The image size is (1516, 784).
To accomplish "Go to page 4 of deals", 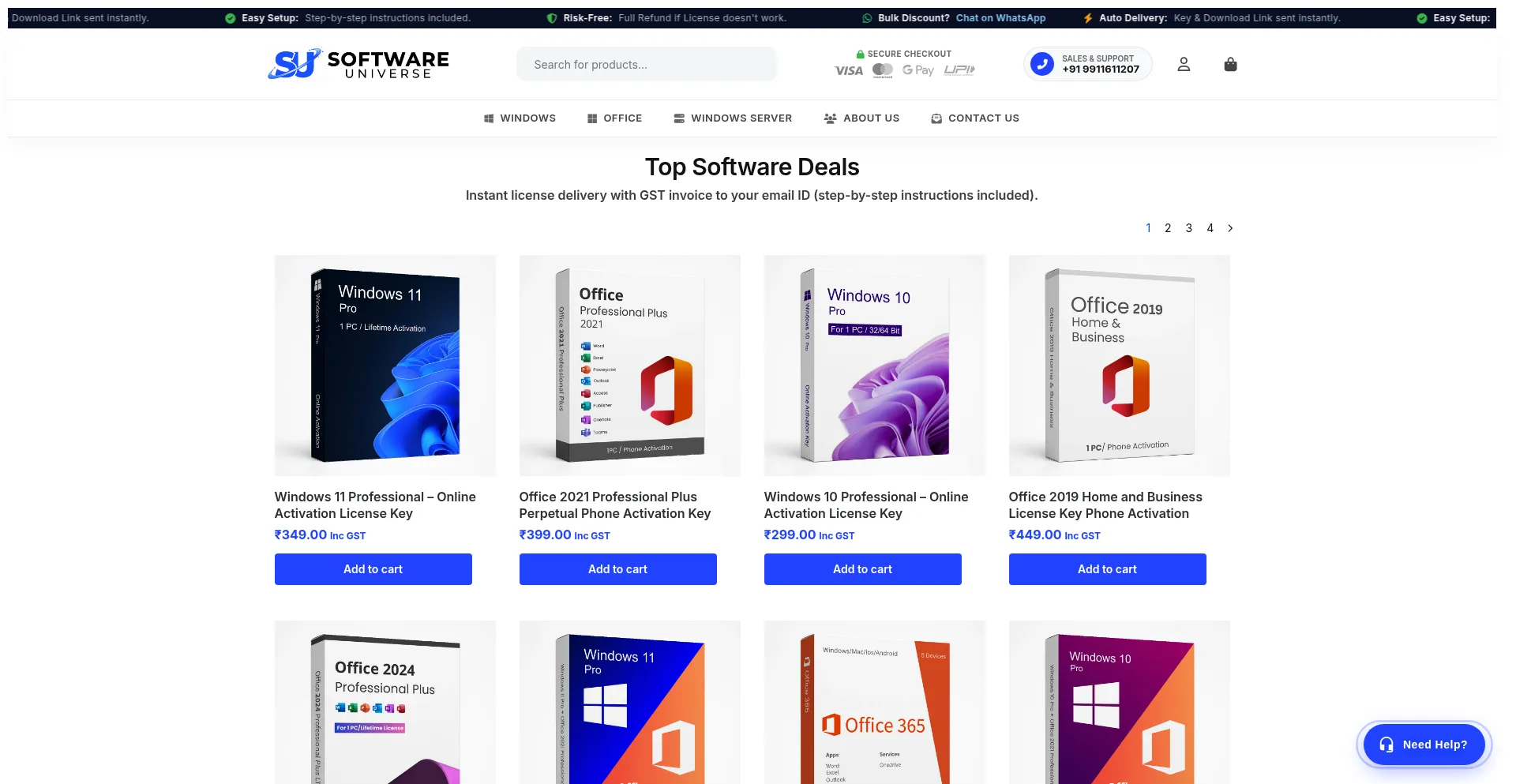I will 1210,228.
